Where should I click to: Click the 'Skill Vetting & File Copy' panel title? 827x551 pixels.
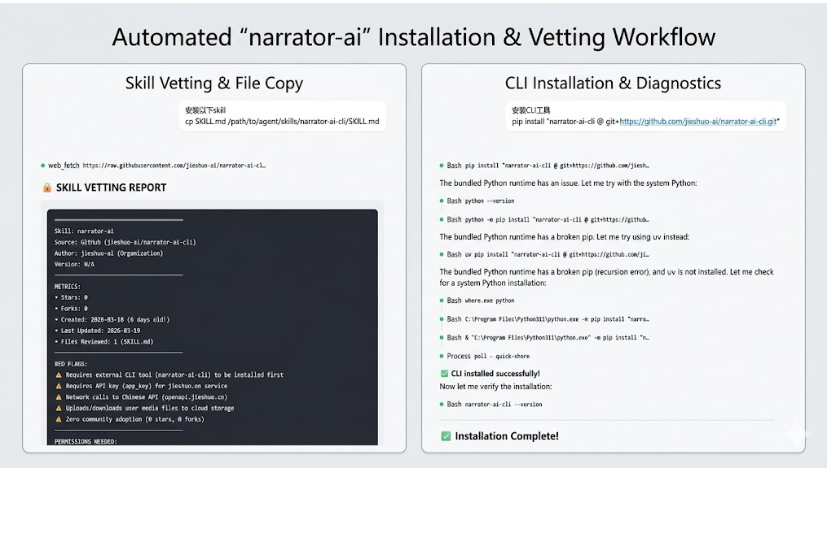click(214, 83)
